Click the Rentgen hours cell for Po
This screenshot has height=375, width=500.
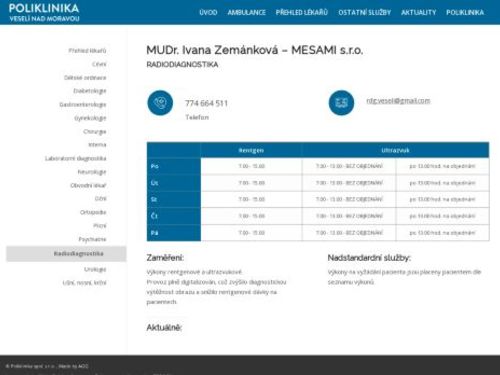[x=251, y=166]
